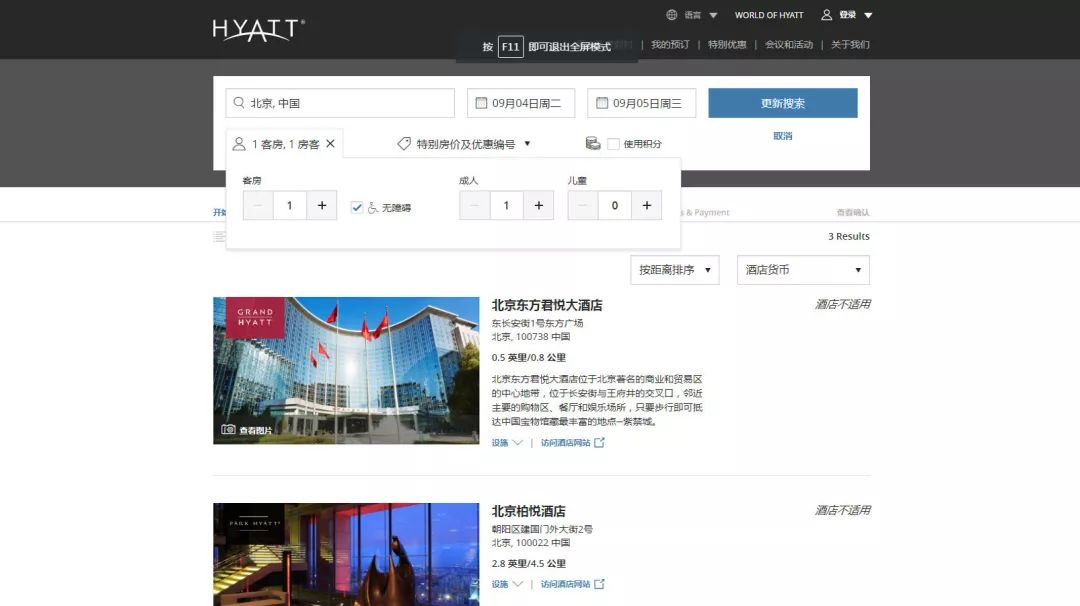Expand special rates and offer codes dropdown
Image resolution: width=1080 pixels, height=606 pixels.
click(527, 144)
